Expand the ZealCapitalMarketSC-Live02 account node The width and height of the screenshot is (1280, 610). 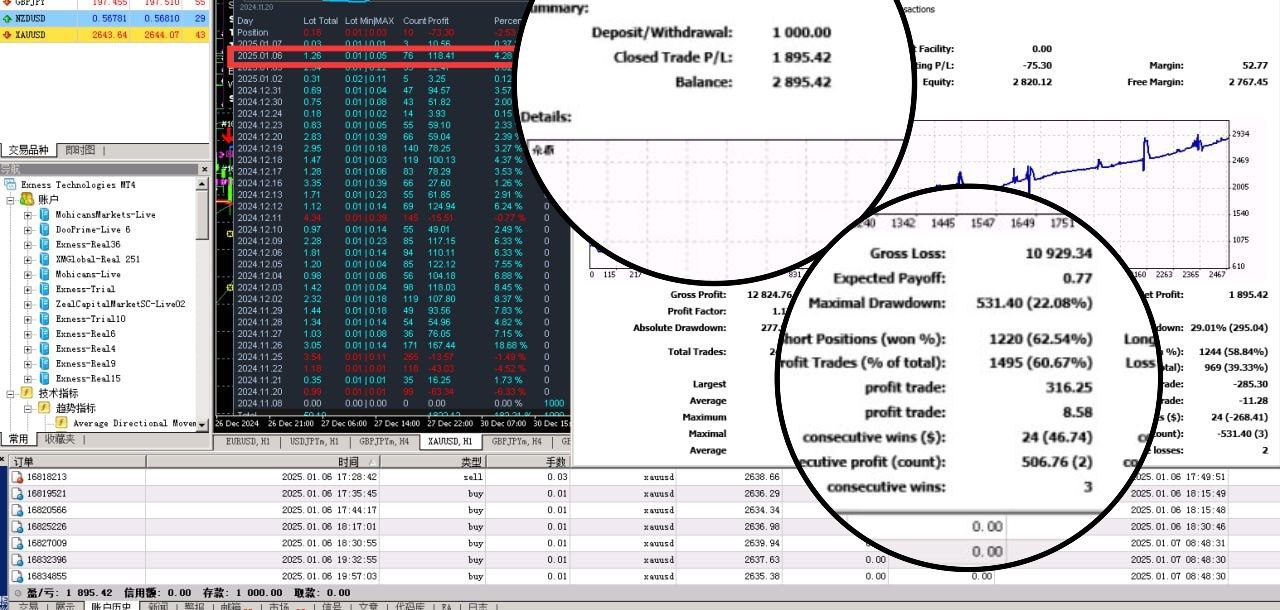coord(28,304)
